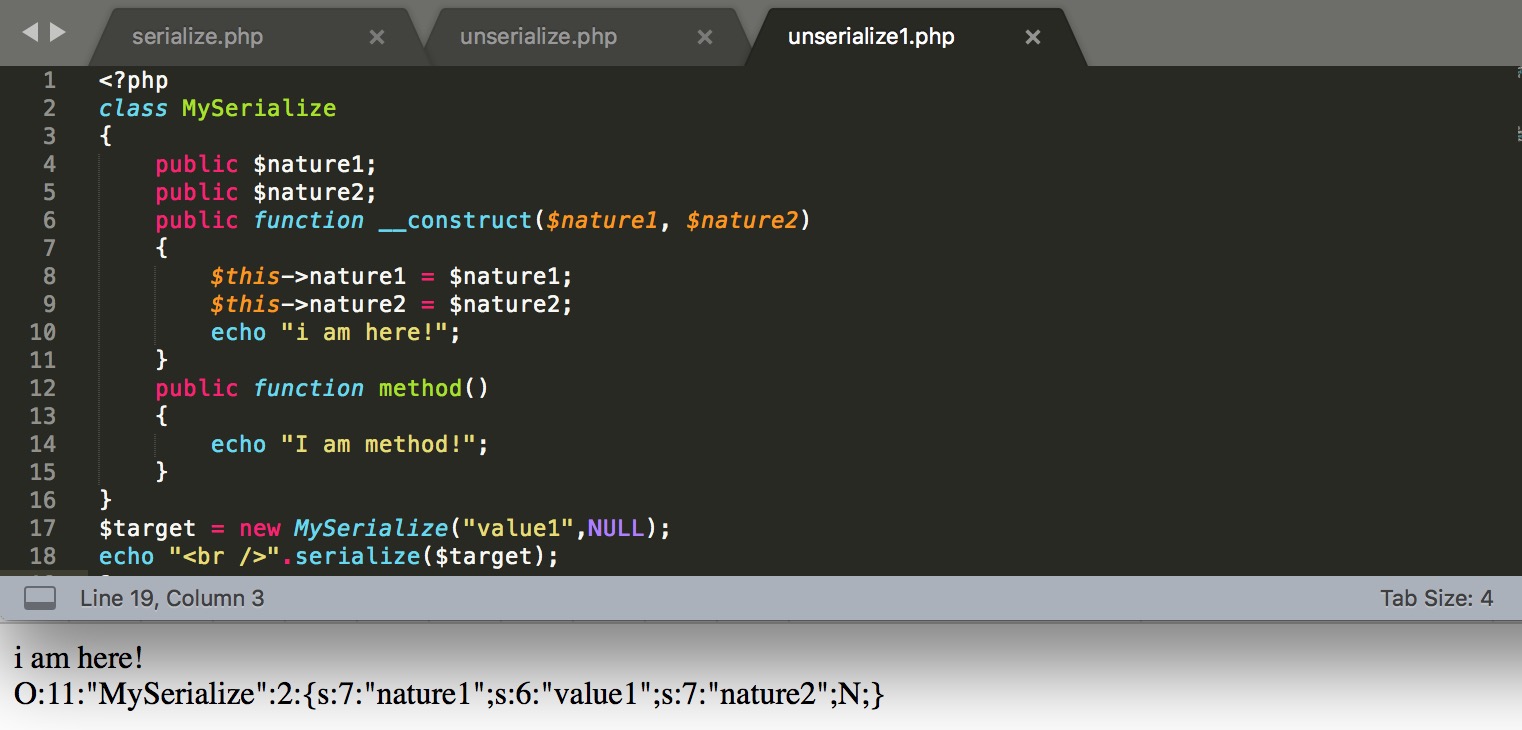Click the Line 19, Column 3 indicator
1522x730 pixels.
[x=172, y=599]
